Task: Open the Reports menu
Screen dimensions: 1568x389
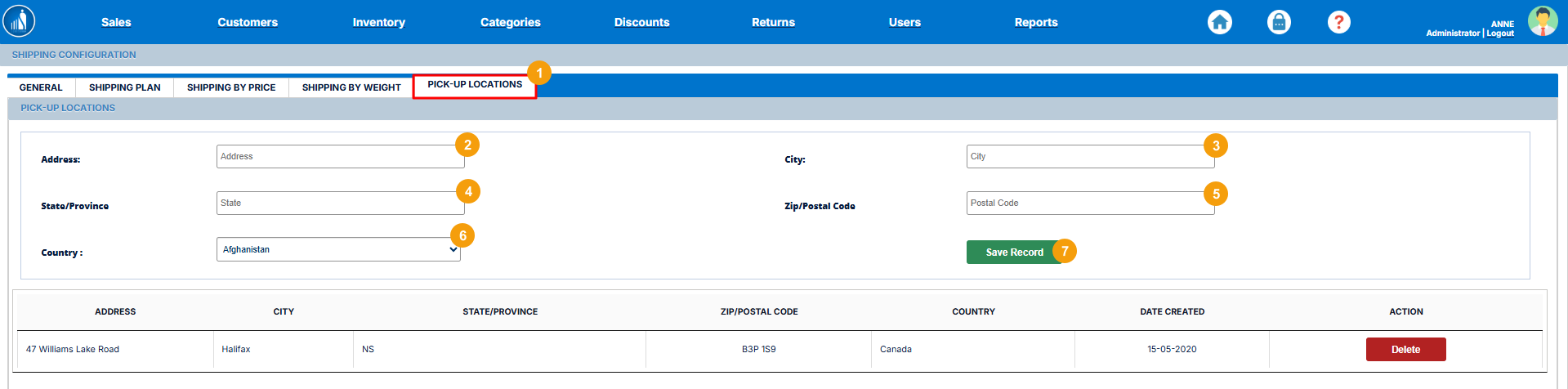Action: pos(1035,22)
